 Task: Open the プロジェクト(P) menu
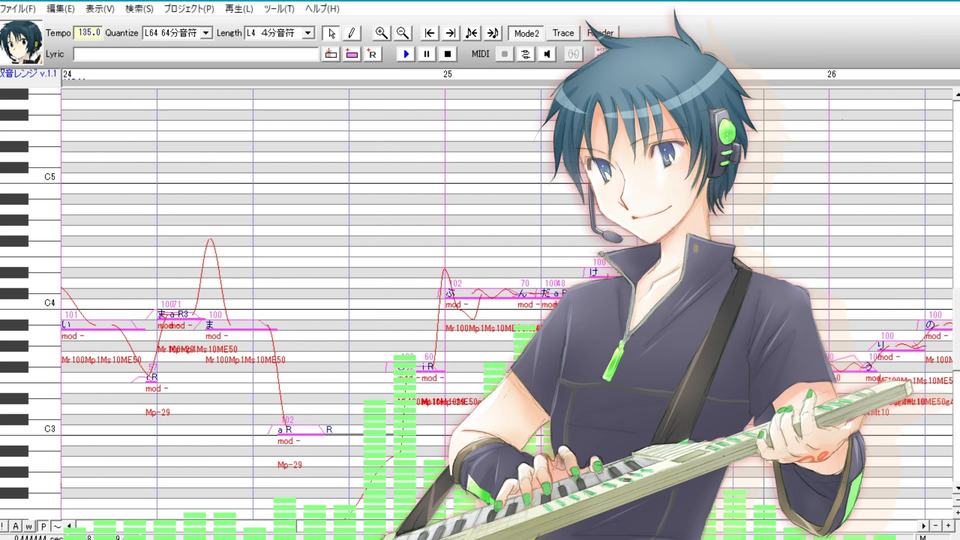pos(189,9)
